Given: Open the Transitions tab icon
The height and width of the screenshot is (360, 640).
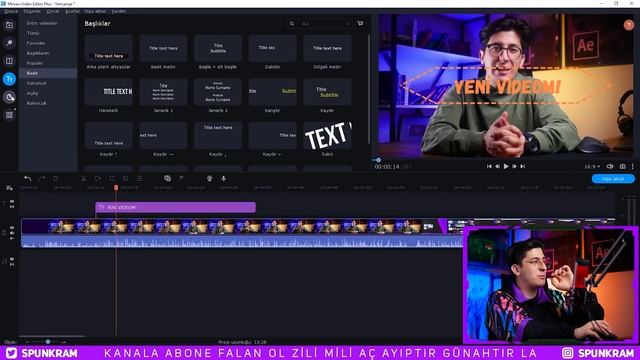Looking at the screenshot, I should (9, 61).
